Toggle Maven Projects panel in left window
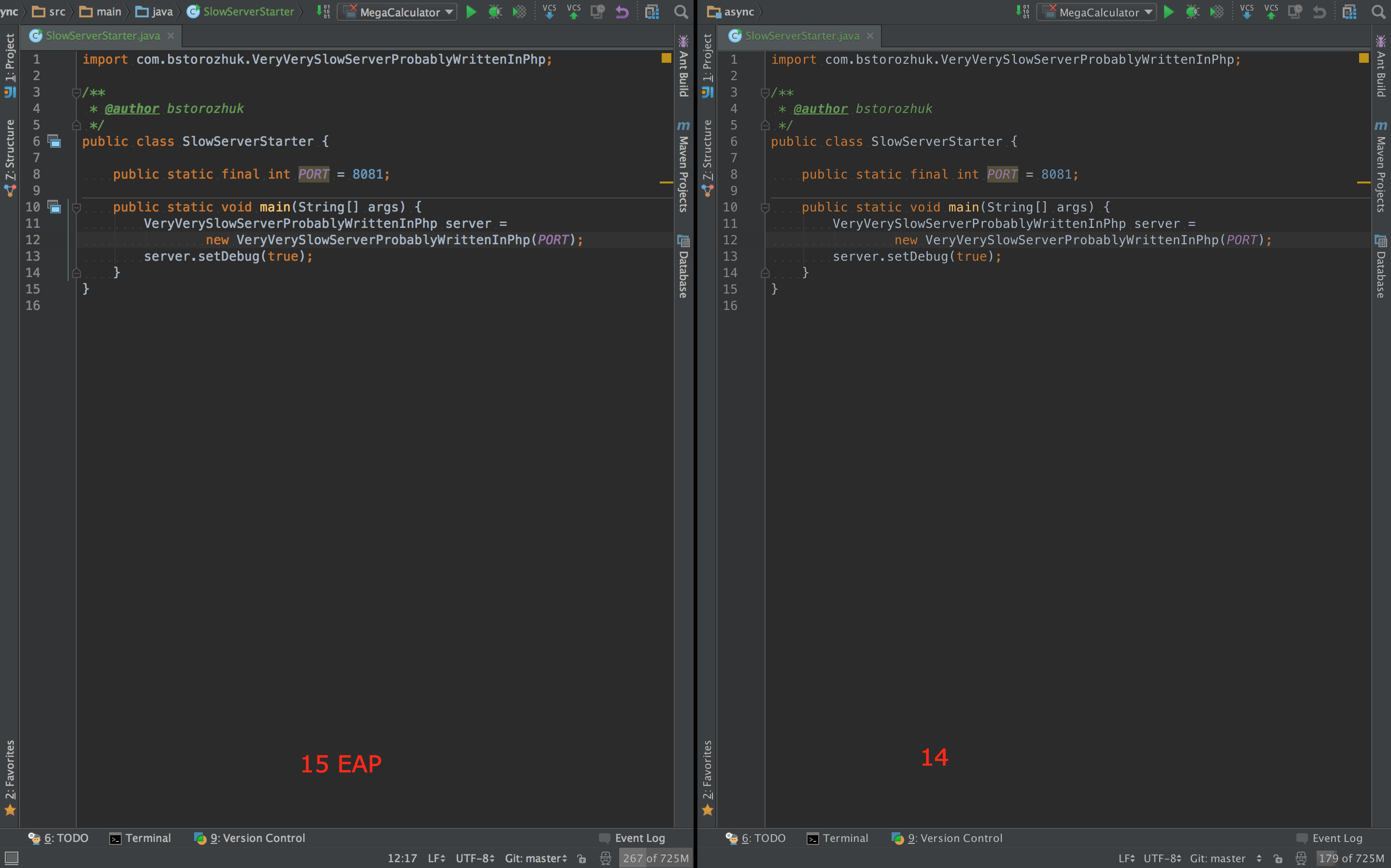 pyautogui.click(x=683, y=167)
